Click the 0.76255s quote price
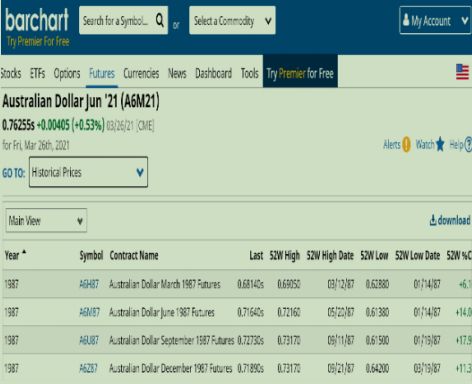The width and height of the screenshot is (472, 384). (18, 125)
